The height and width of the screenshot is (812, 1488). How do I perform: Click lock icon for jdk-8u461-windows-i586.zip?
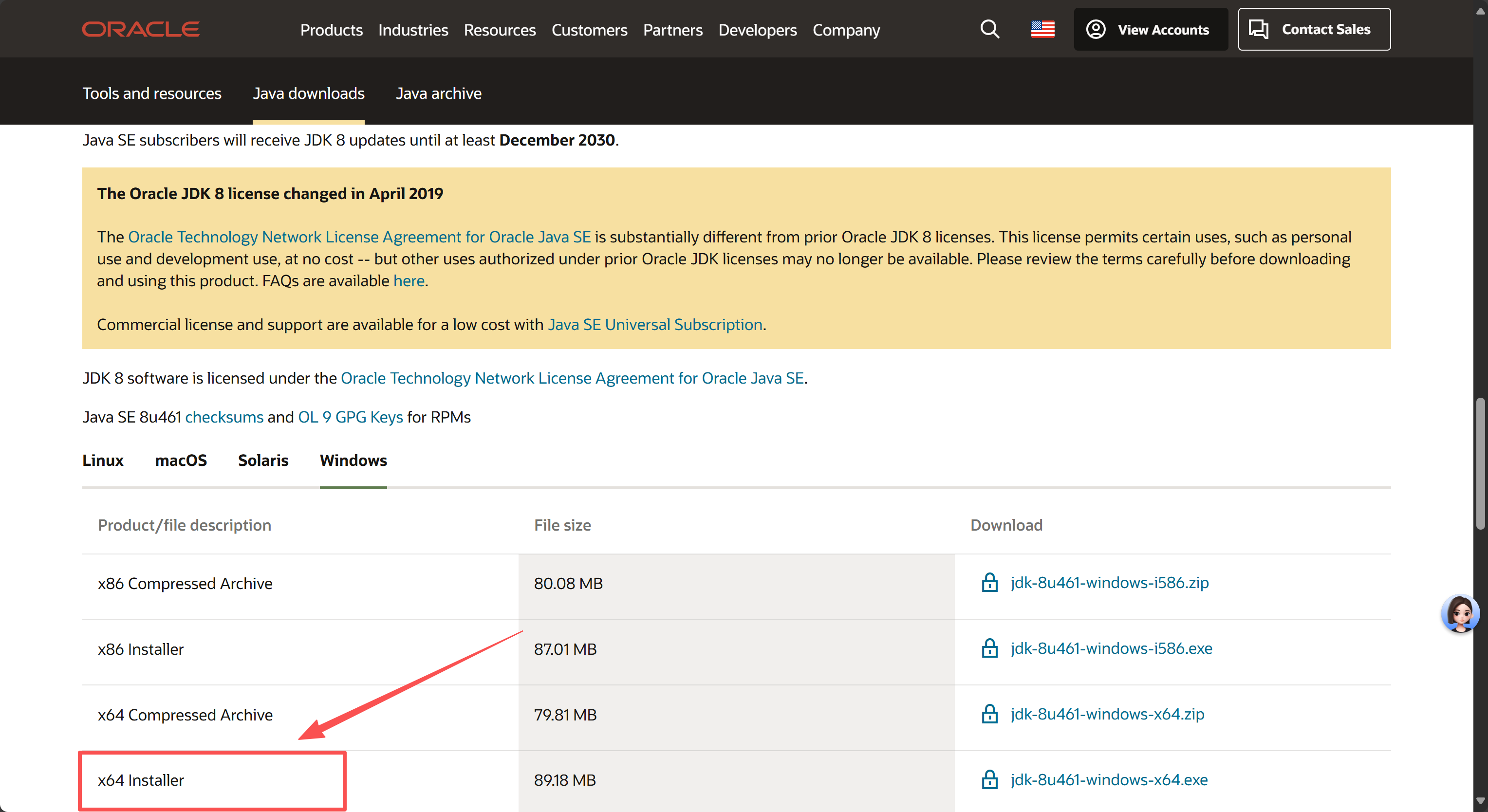click(x=989, y=583)
